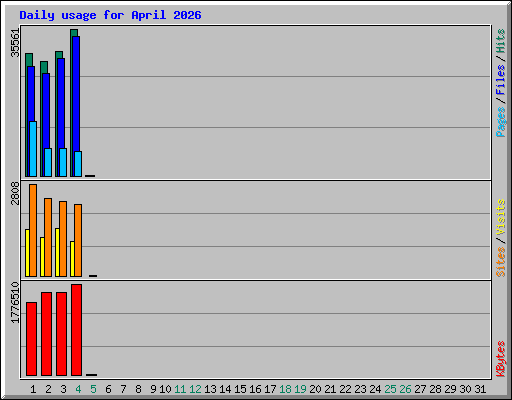Click the day 3 cyan pages bar
This screenshot has width=512, height=400.
coord(63,162)
